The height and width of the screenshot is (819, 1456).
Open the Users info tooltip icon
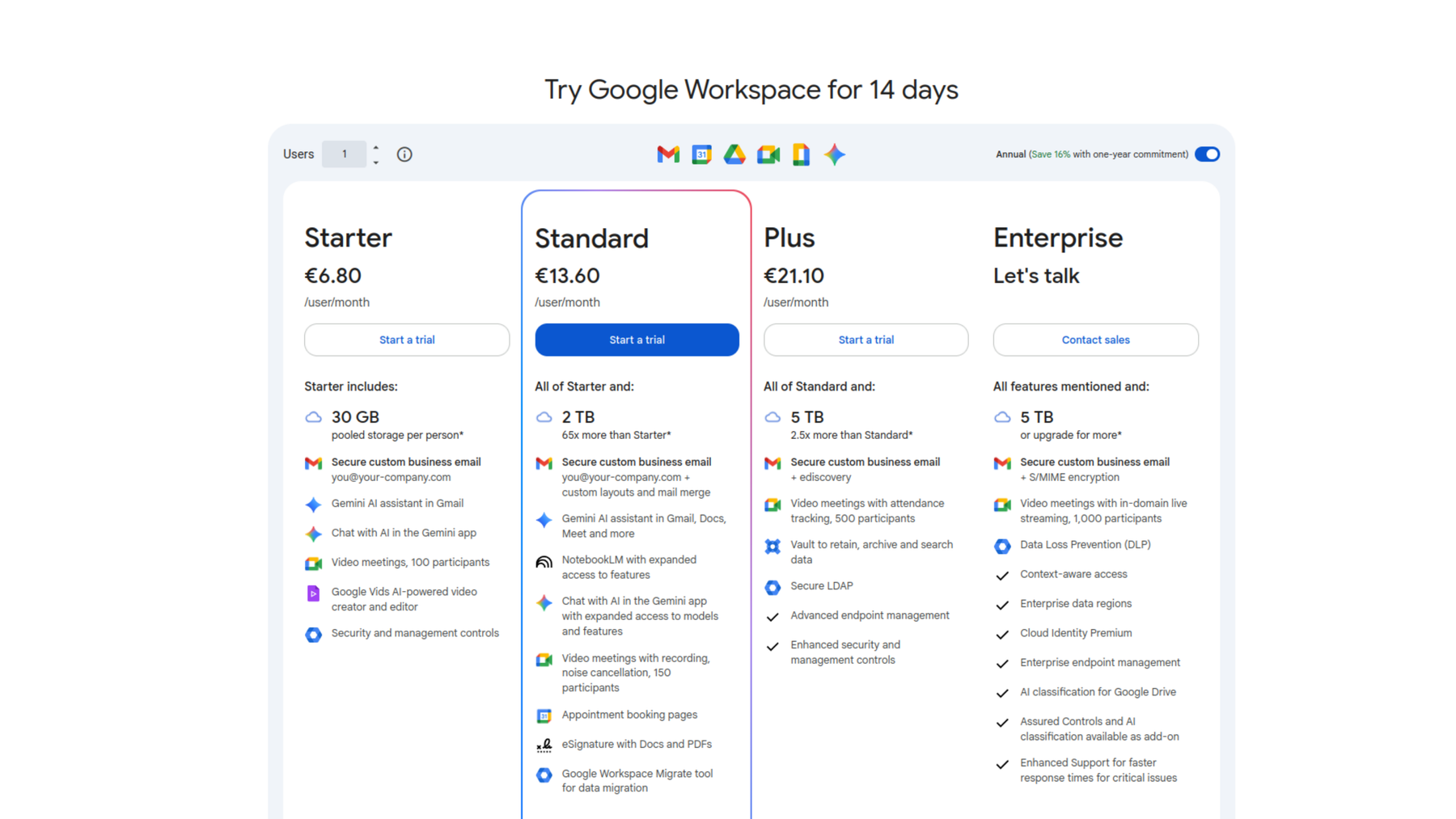(x=404, y=154)
